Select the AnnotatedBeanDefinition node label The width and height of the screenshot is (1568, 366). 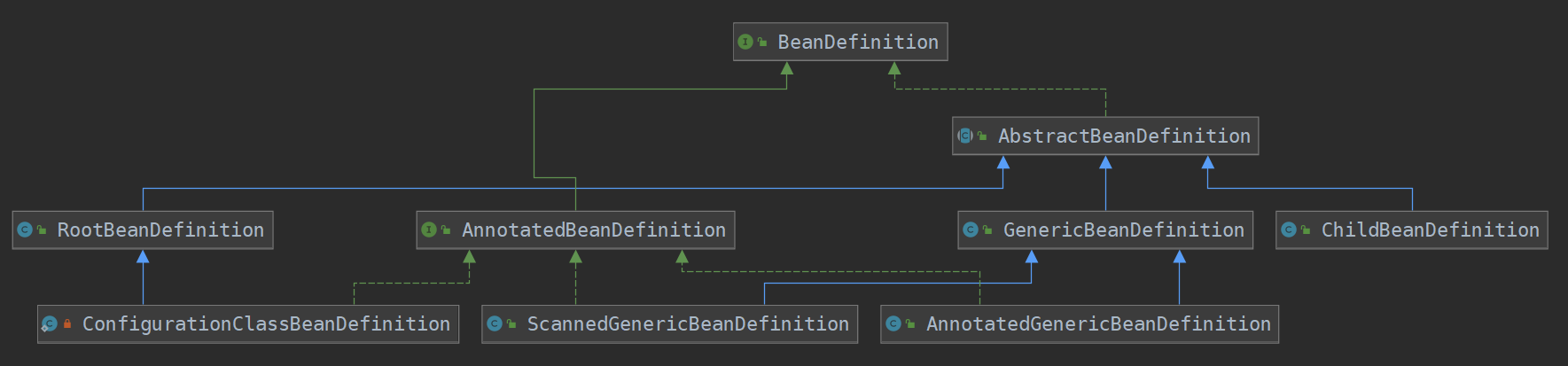594,230
